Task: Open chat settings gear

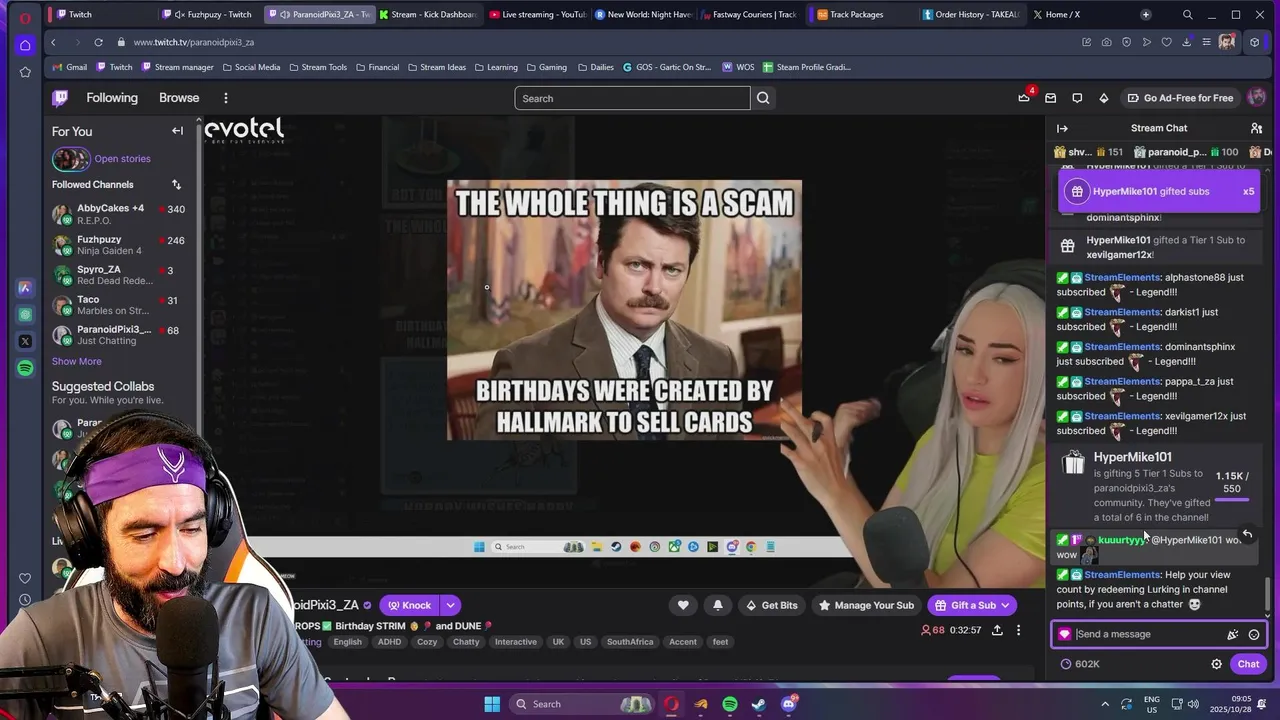Action: (x=1216, y=664)
